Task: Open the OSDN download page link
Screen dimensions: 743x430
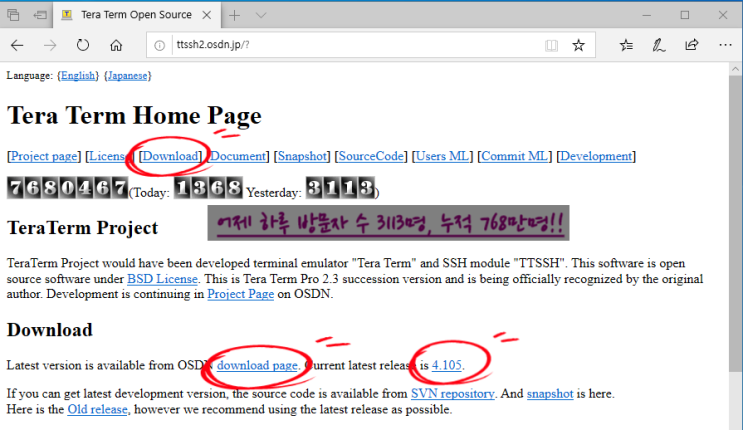Action: coord(257,365)
